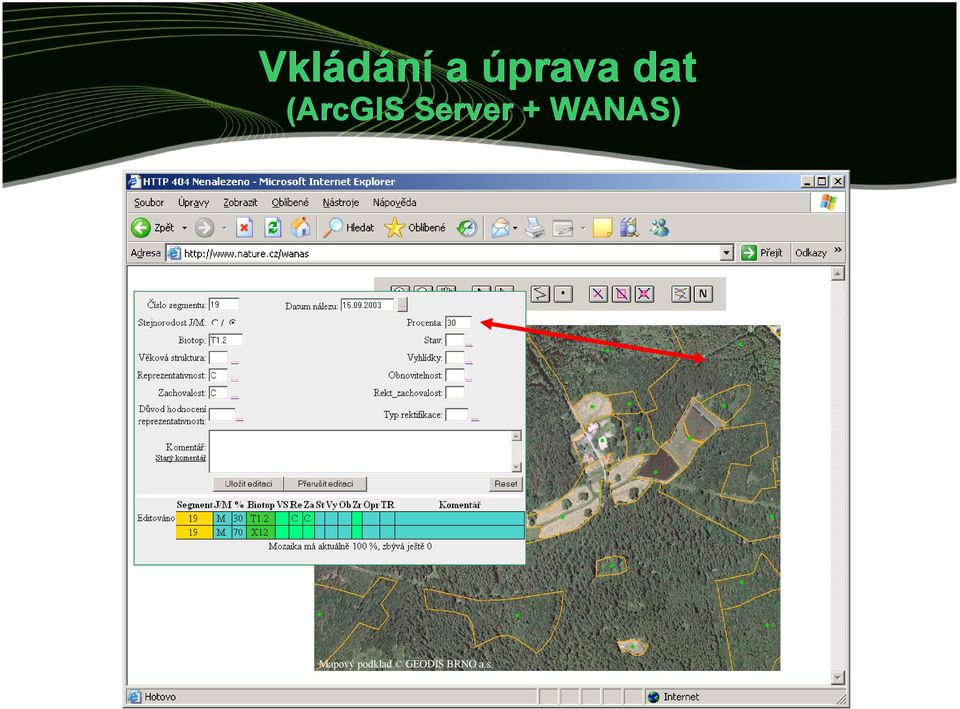Select the second Stejnorodost J/M radio button
960x709 pixels.
coord(233,322)
